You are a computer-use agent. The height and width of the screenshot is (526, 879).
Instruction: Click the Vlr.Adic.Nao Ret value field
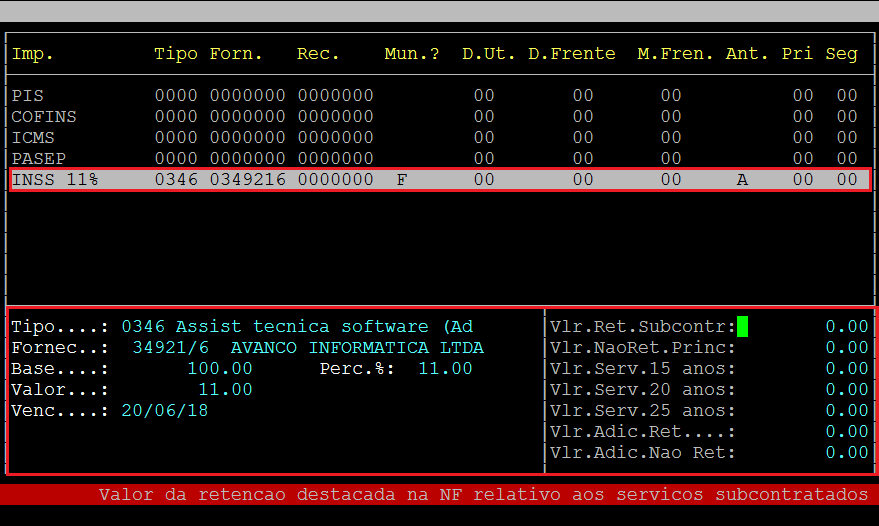click(846, 453)
